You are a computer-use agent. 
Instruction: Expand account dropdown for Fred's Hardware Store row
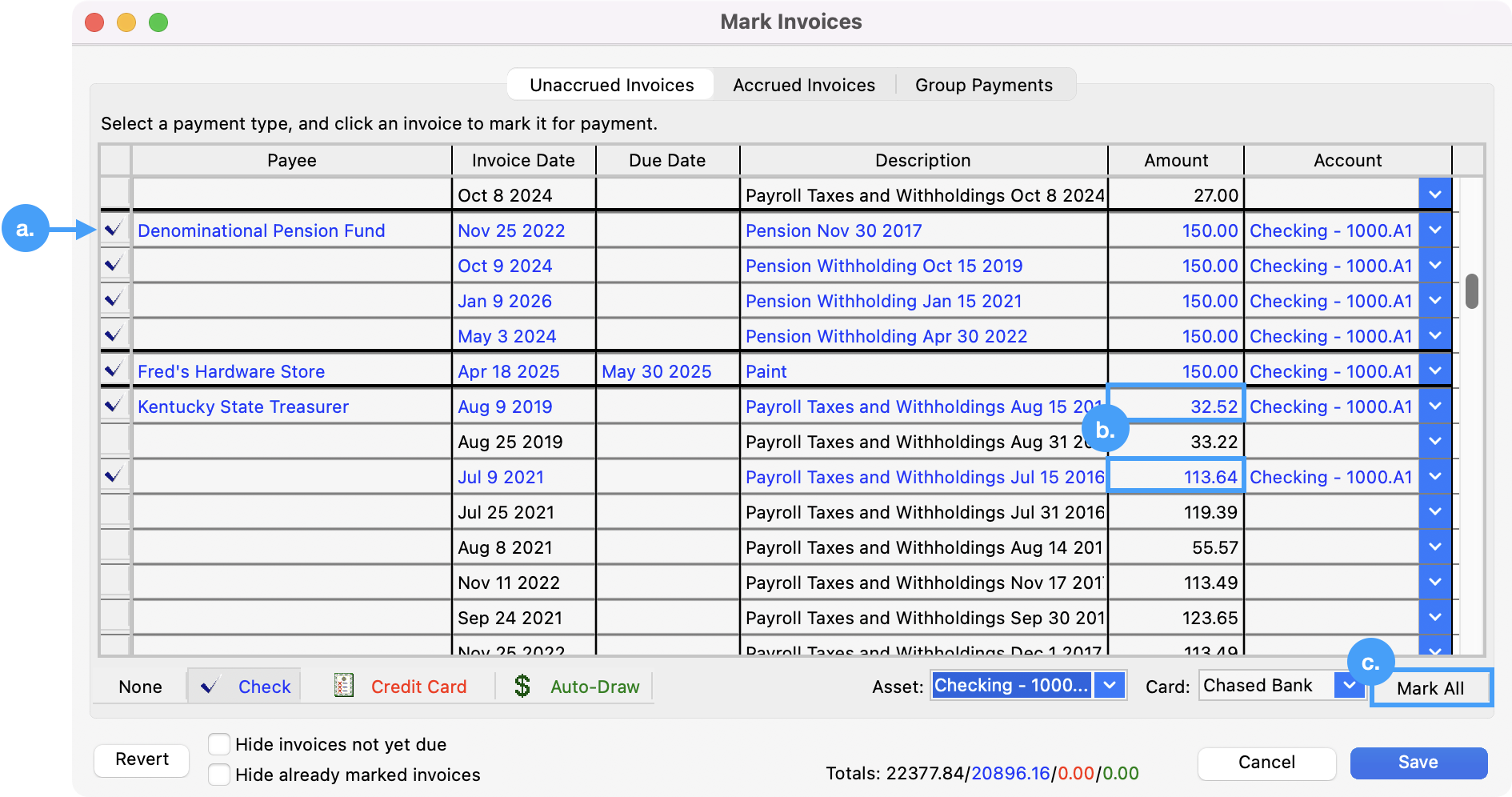[1435, 370]
